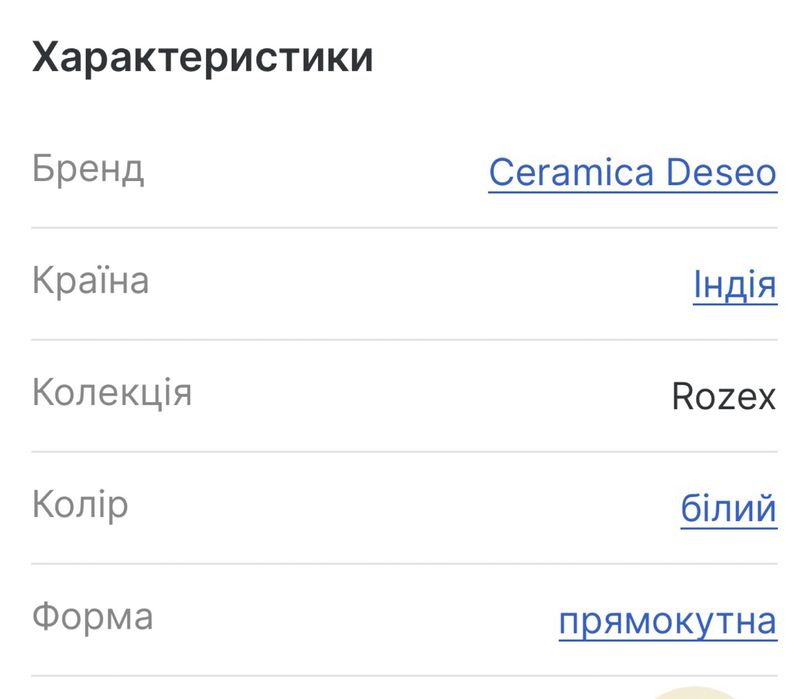This screenshot has height=699, width=809.
Task: Click the Колекція label
Action: point(111,393)
